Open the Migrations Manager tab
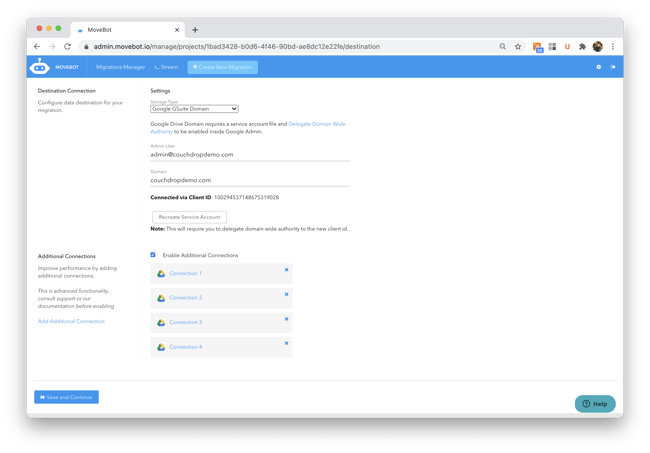The height and width of the screenshot is (453, 650). (x=120, y=67)
